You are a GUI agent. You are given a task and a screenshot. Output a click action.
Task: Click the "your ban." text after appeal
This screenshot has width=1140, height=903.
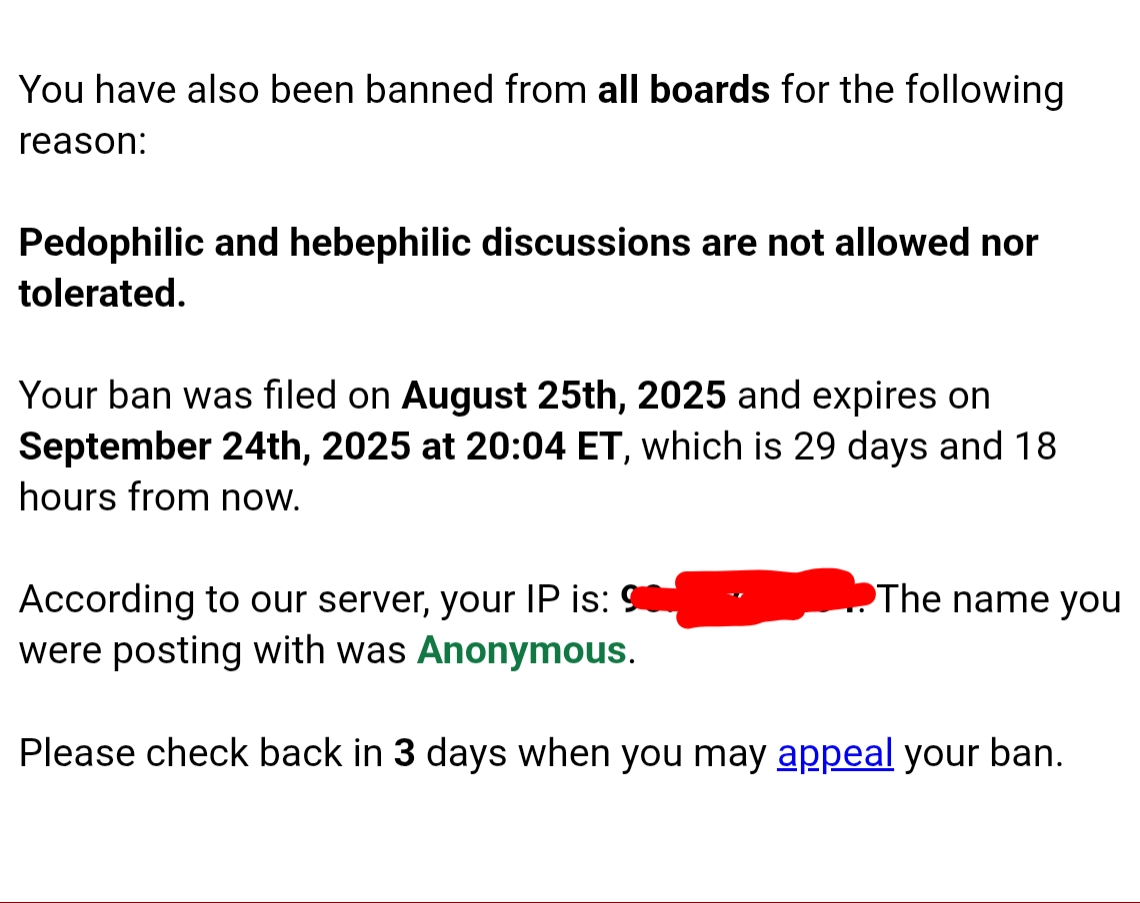coord(984,753)
